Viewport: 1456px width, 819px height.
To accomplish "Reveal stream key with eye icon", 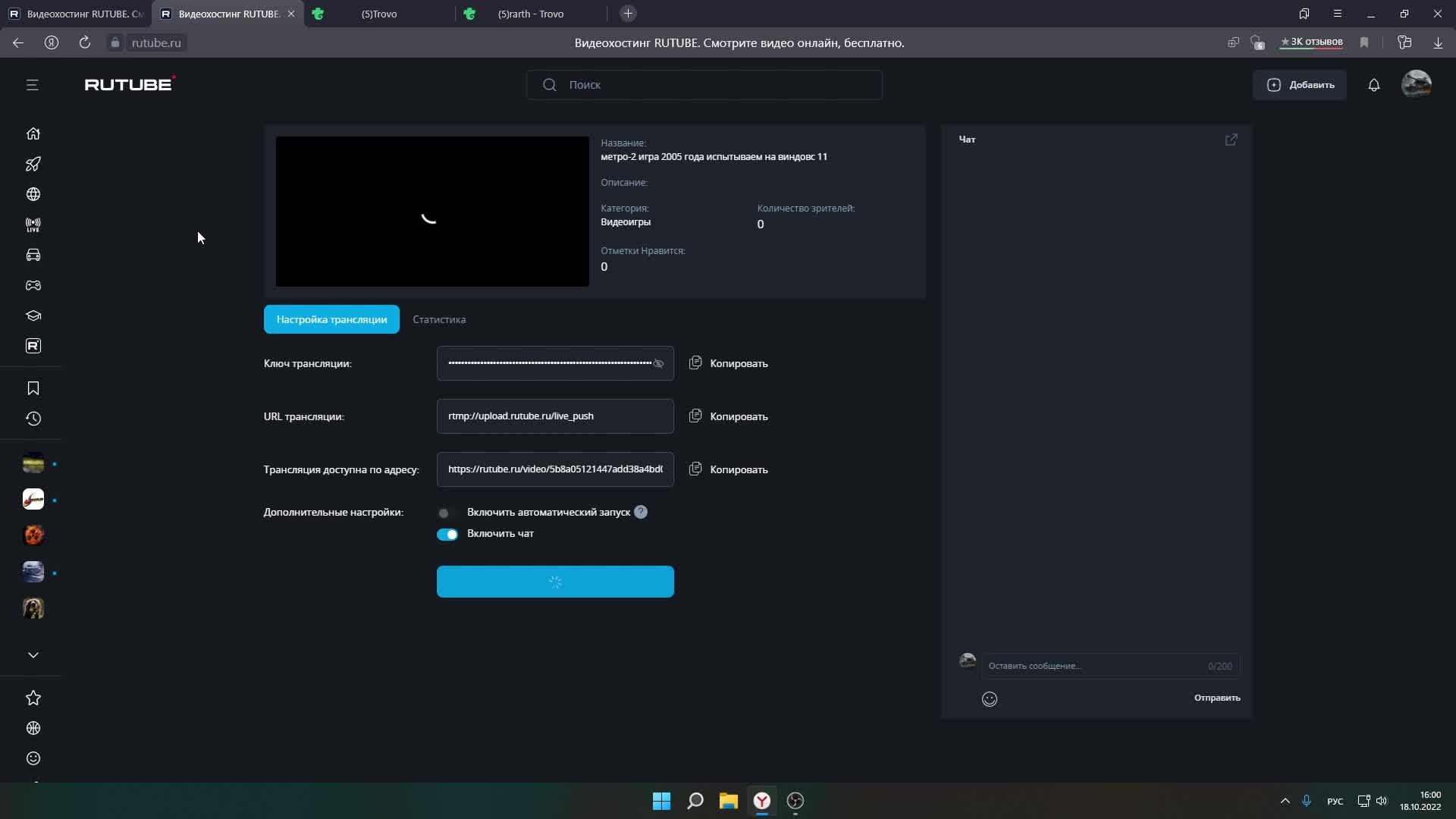I will click(658, 364).
